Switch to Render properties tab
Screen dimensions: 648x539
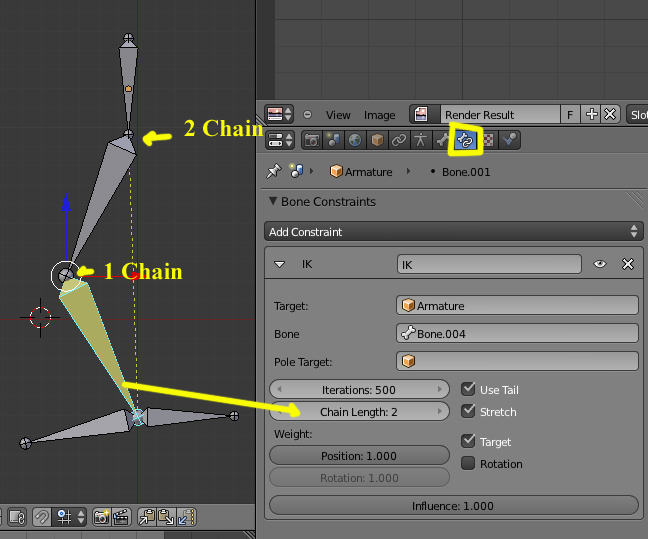click(312, 140)
